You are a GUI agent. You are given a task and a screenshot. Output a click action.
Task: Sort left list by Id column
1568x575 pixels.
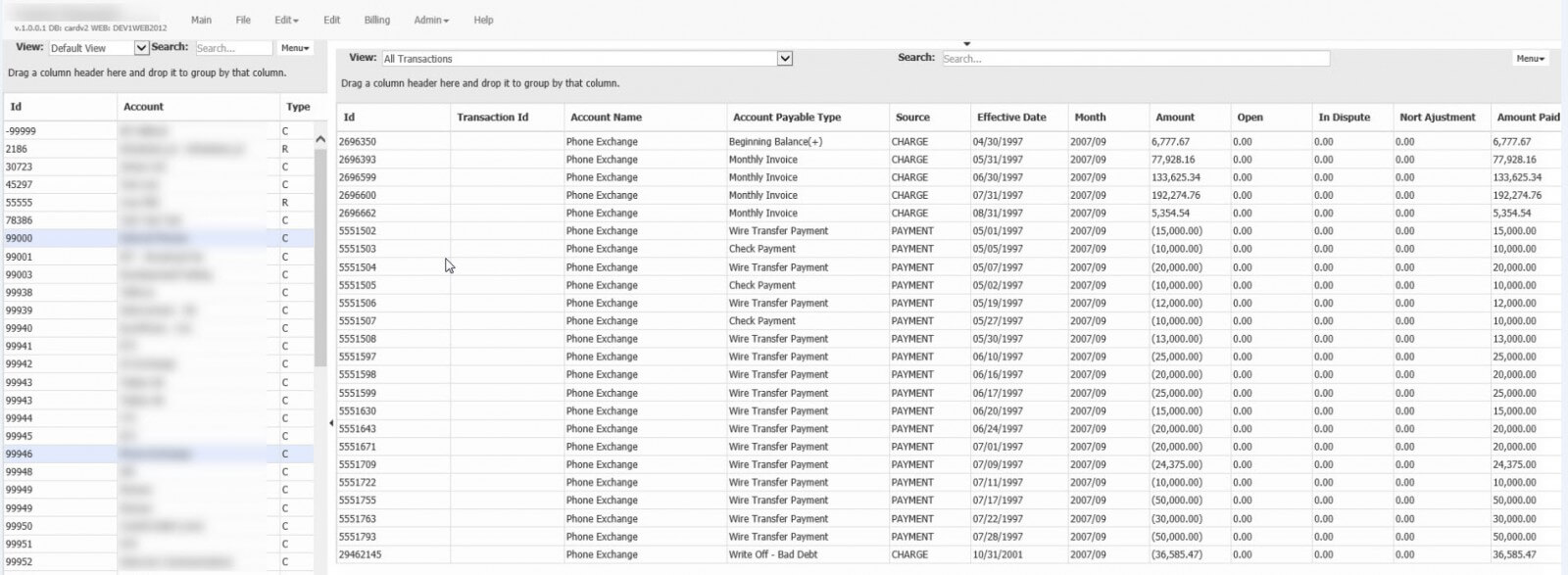(59, 107)
